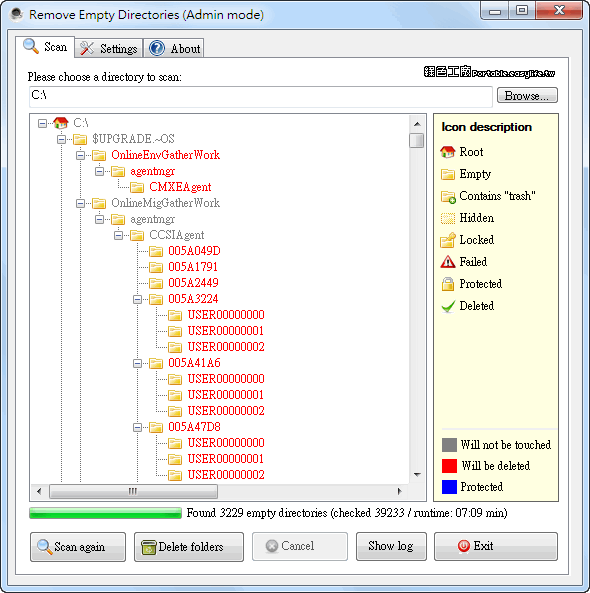Select USER00000002 under 005A47D8
The height and width of the screenshot is (593, 590).
(226, 475)
